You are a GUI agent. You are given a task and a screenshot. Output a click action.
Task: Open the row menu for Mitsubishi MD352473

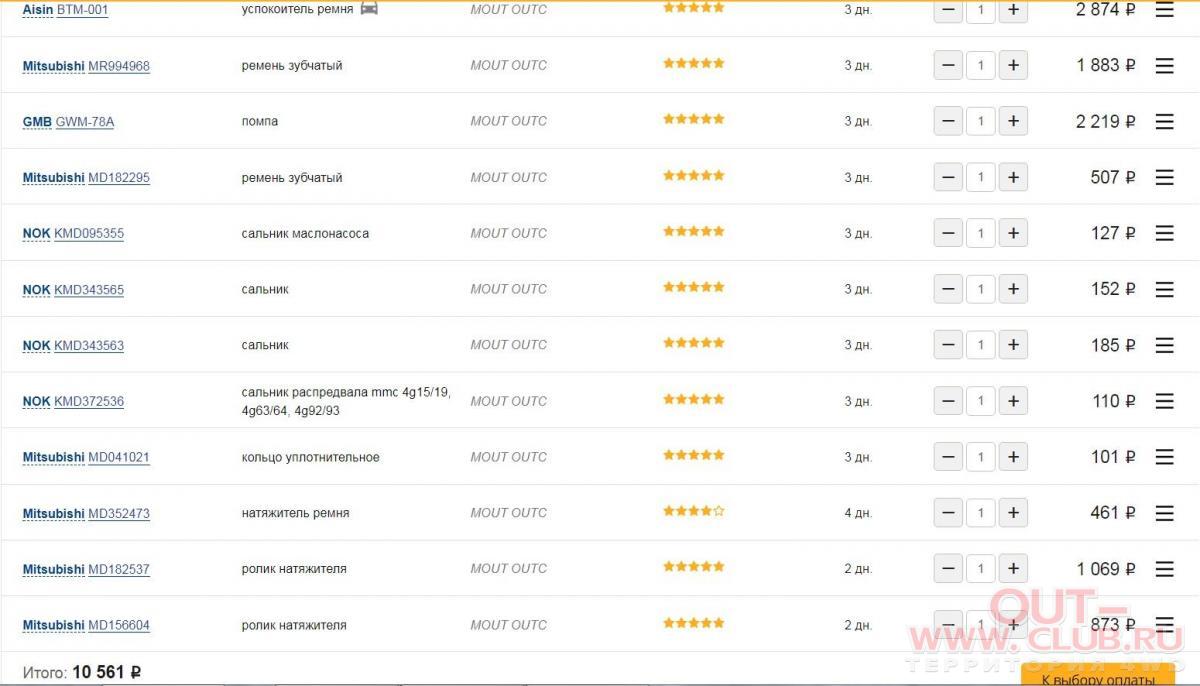click(1164, 513)
